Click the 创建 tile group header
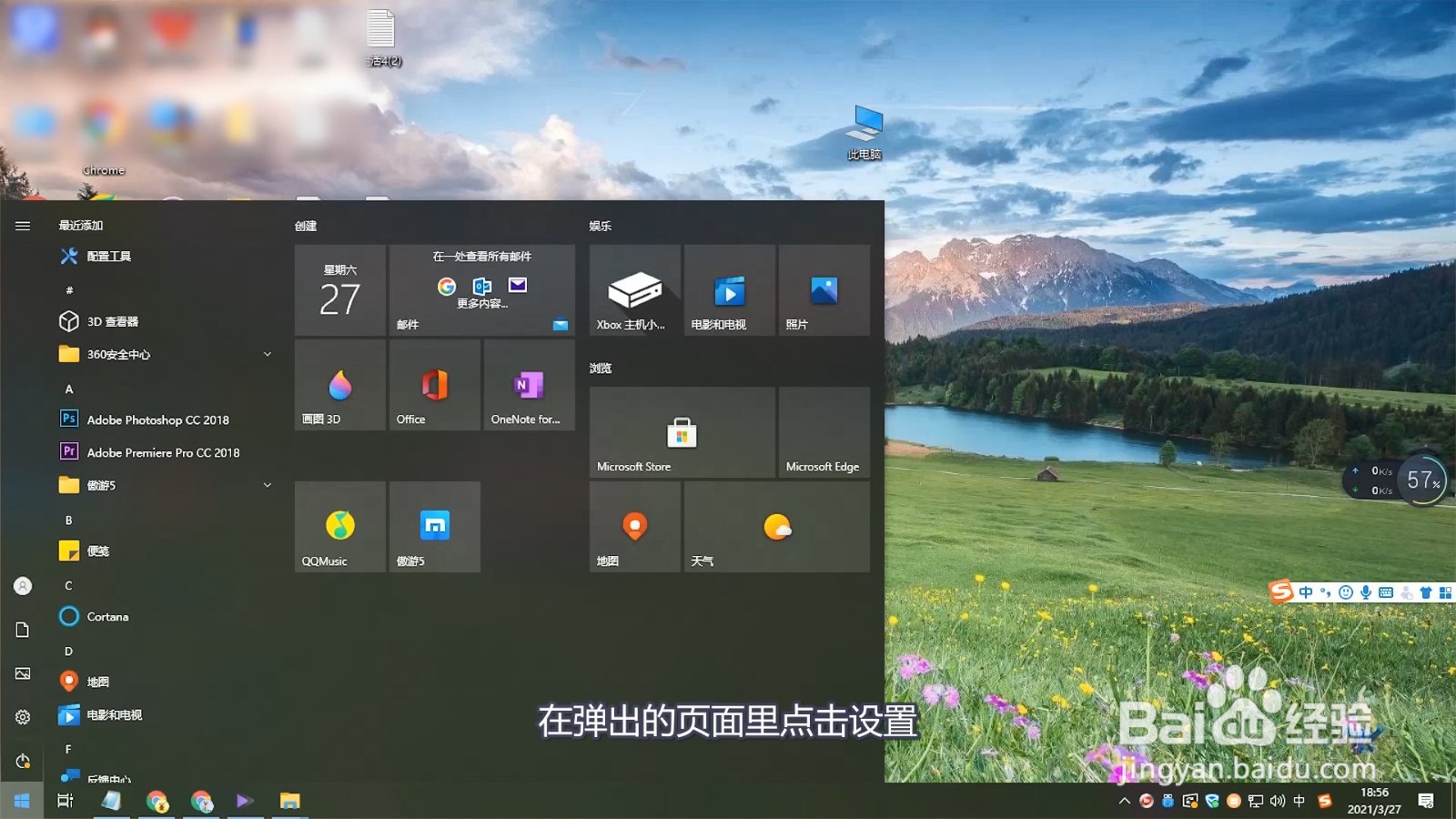The width and height of the screenshot is (1456, 819). point(306,226)
